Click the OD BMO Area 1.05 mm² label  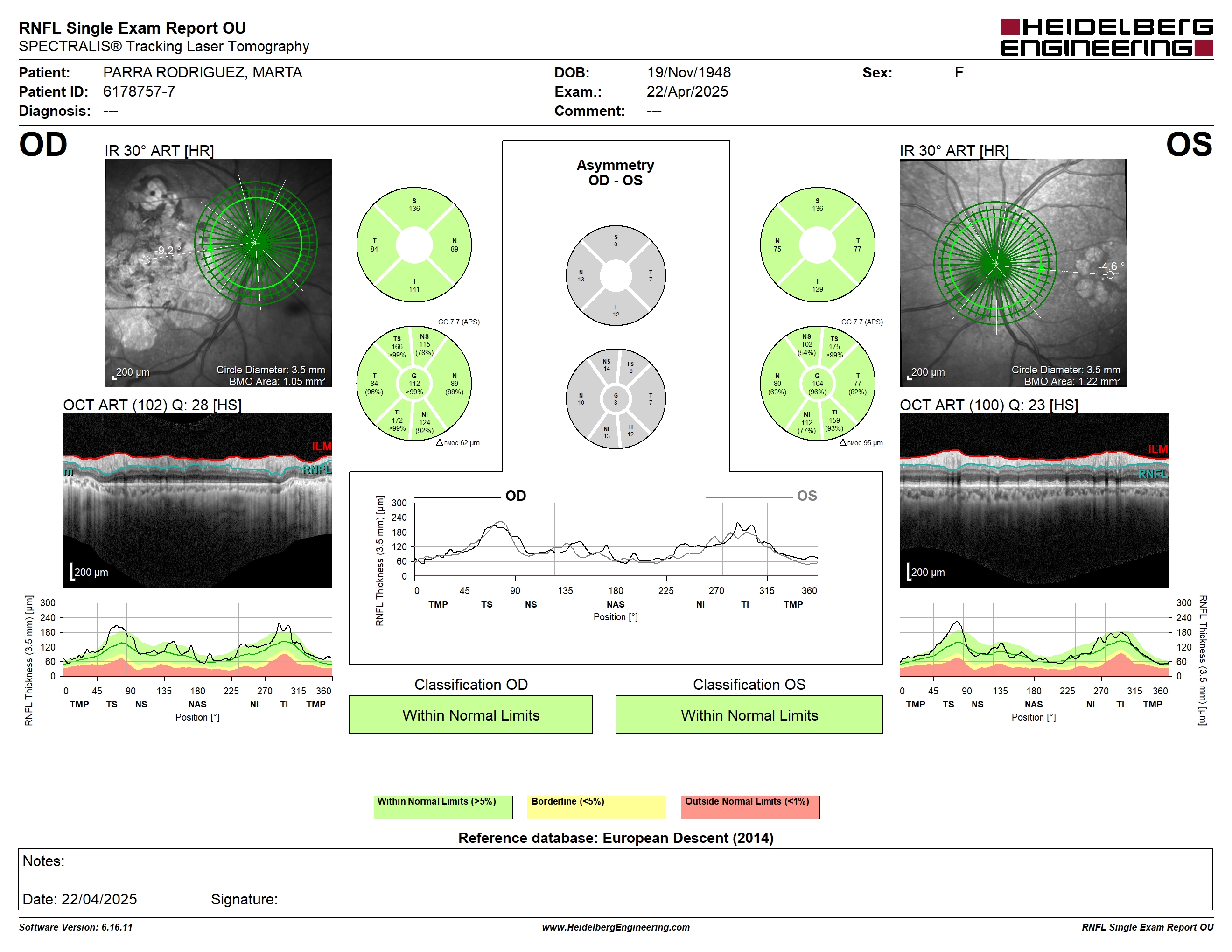click(277, 381)
